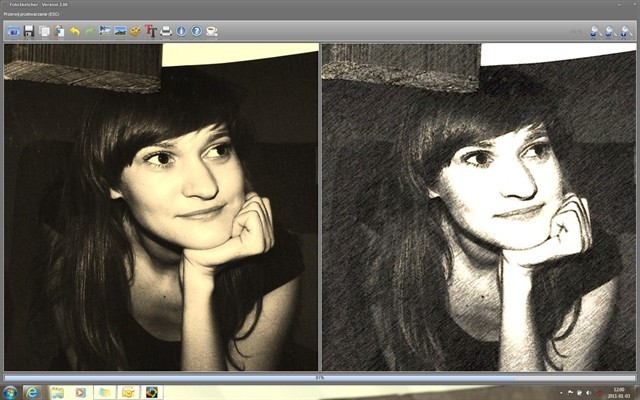Screen dimensions: 640x400
Task: Add text using the red TT icon
Action: click(151, 31)
